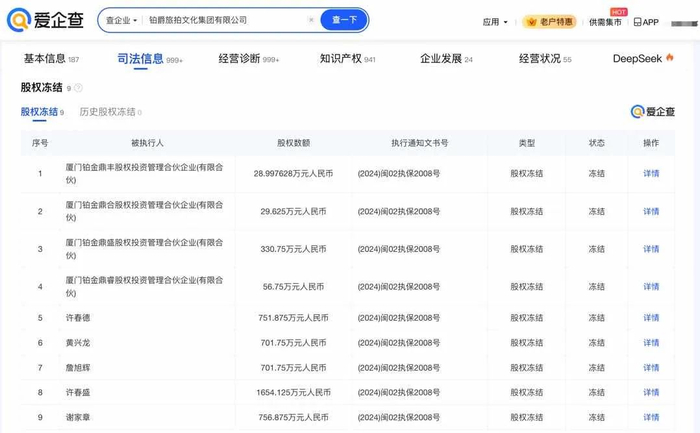Click 厦门铂金鼎丰股权投资管理合伙企业 name
700x433 pixels.
click(144, 174)
